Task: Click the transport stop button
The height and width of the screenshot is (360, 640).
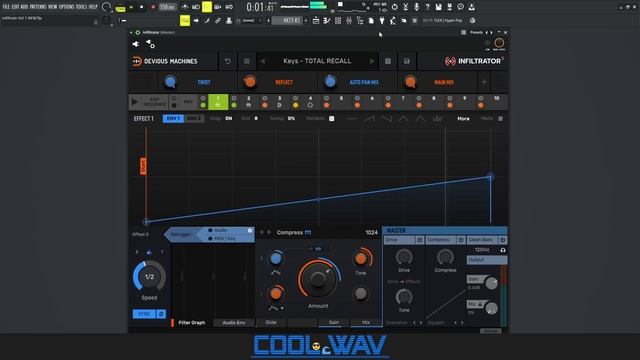Action: click(142, 7)
